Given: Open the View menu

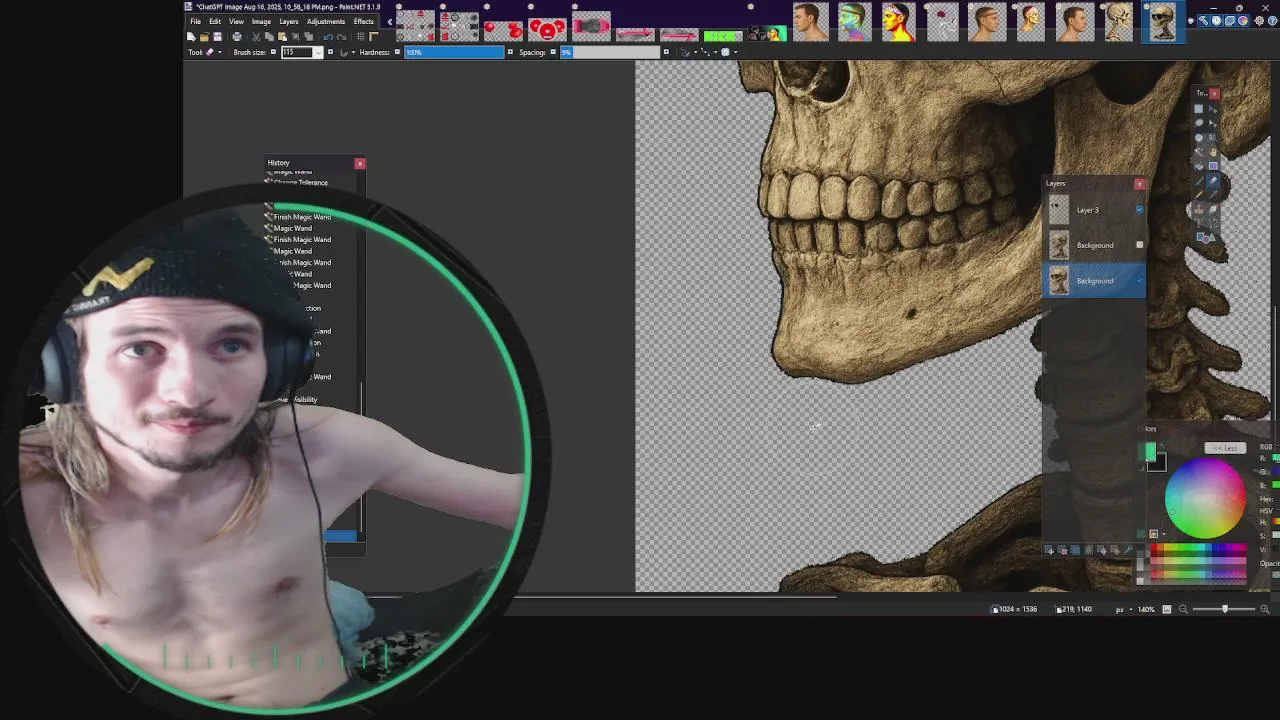Looking at the screenshot, I should coord(236,21).
